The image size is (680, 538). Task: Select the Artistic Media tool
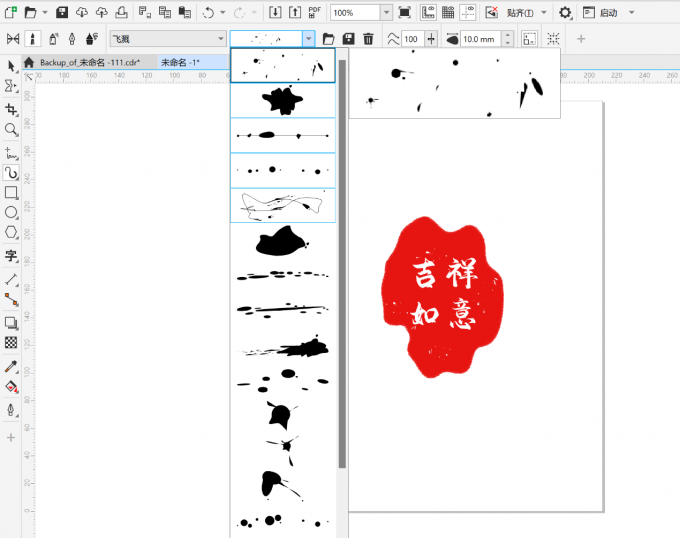click(x=11, y=172)
